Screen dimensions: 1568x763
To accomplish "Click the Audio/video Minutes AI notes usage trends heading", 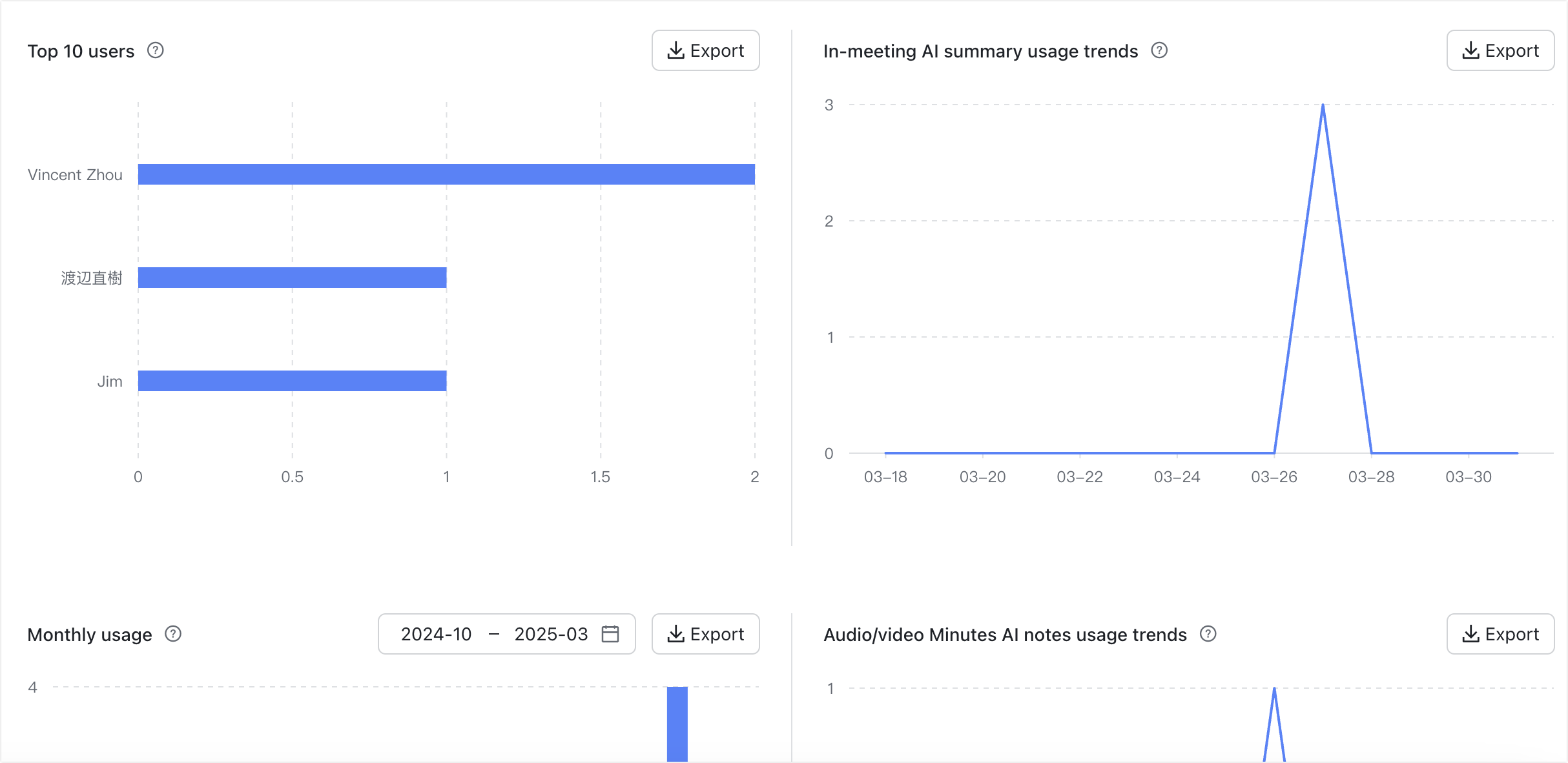I will click(x=1005, y=635).
